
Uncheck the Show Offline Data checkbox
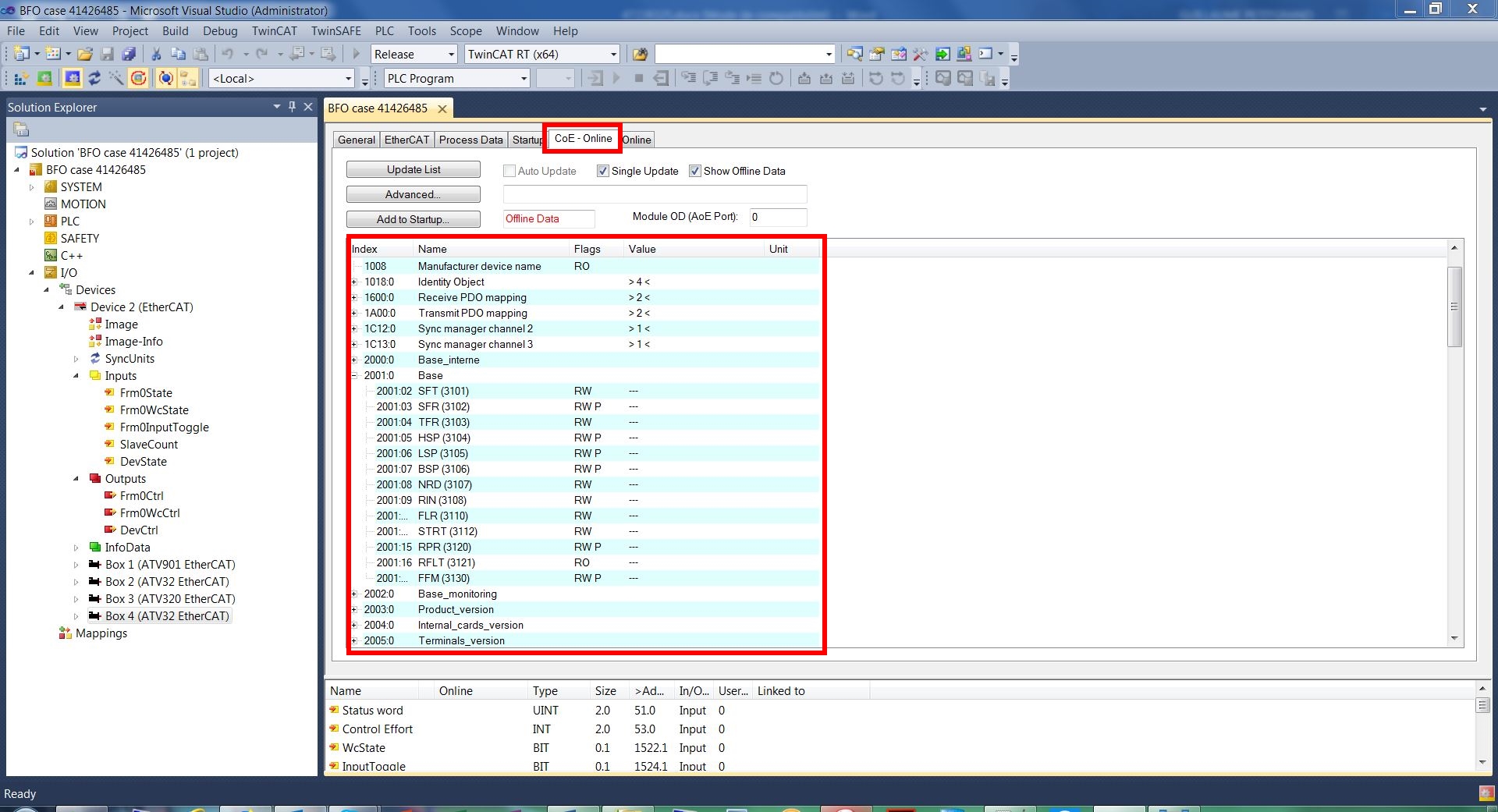tap(695, 171)
